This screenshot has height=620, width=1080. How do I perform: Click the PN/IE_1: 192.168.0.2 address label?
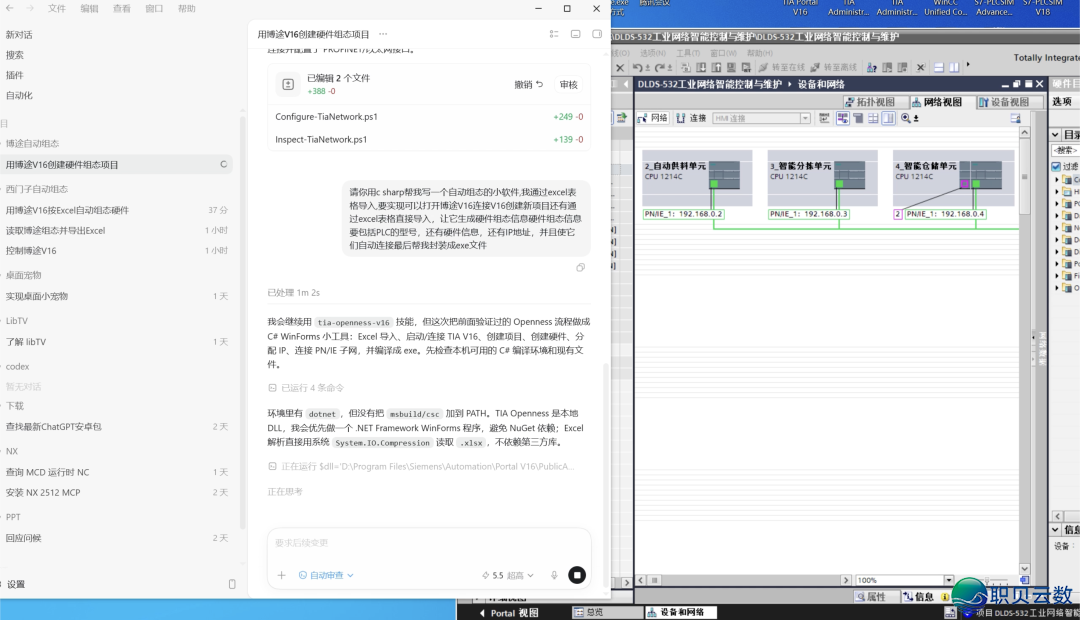coord(683,214)
